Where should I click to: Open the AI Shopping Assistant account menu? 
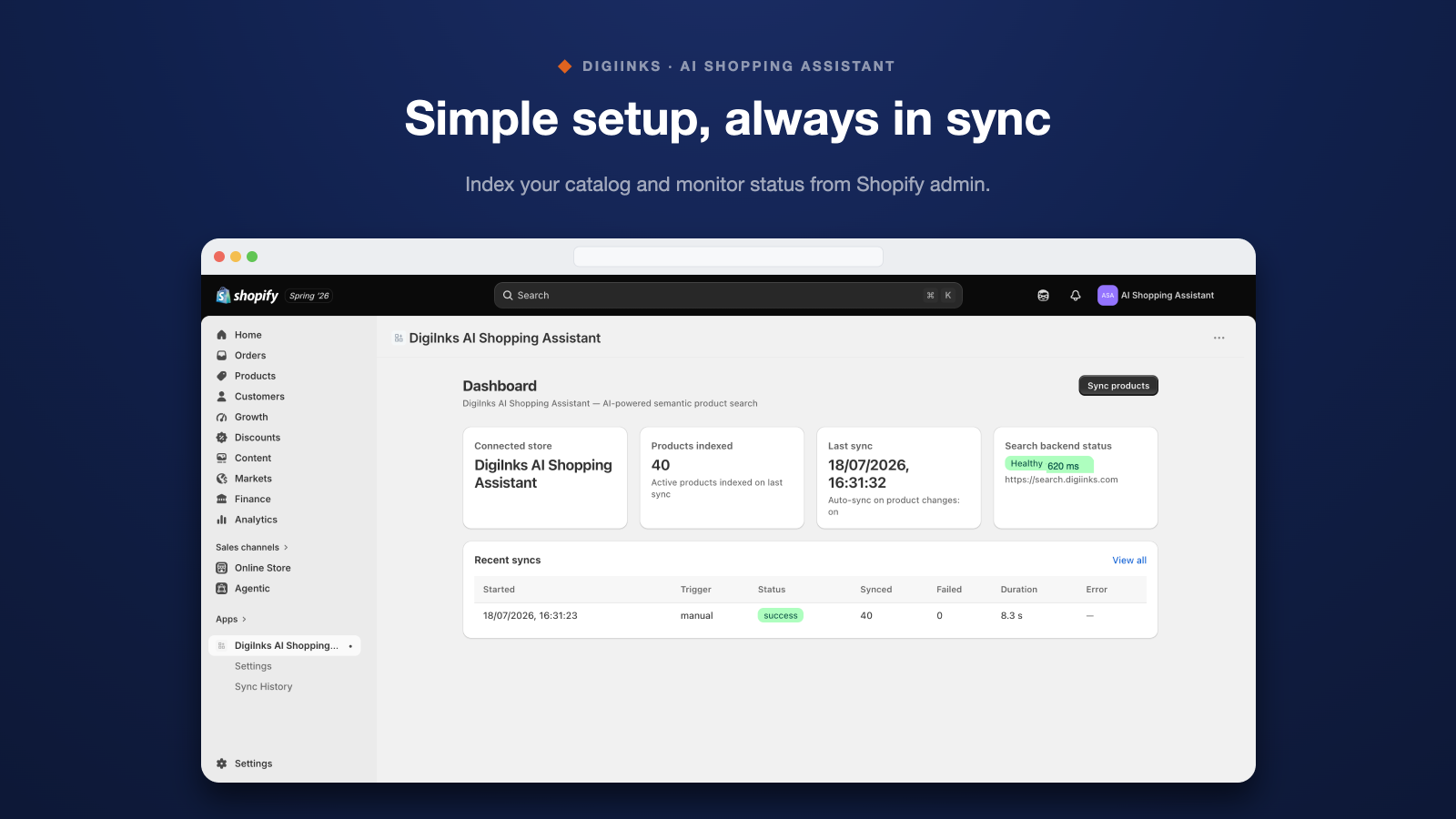click(x=1156, y=296)
